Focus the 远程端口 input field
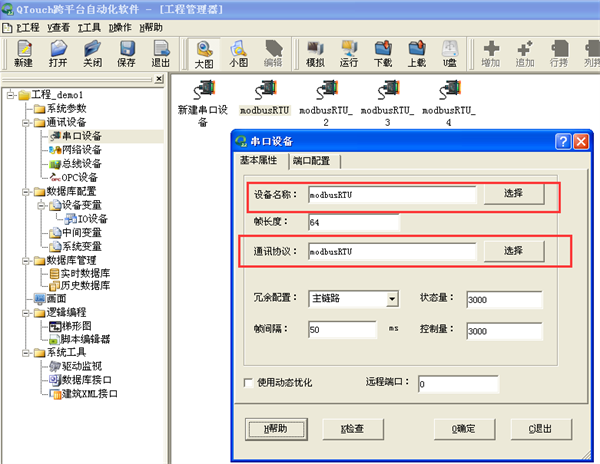The height and width of the screenshot is (464, 600). (x=458, y=384)
